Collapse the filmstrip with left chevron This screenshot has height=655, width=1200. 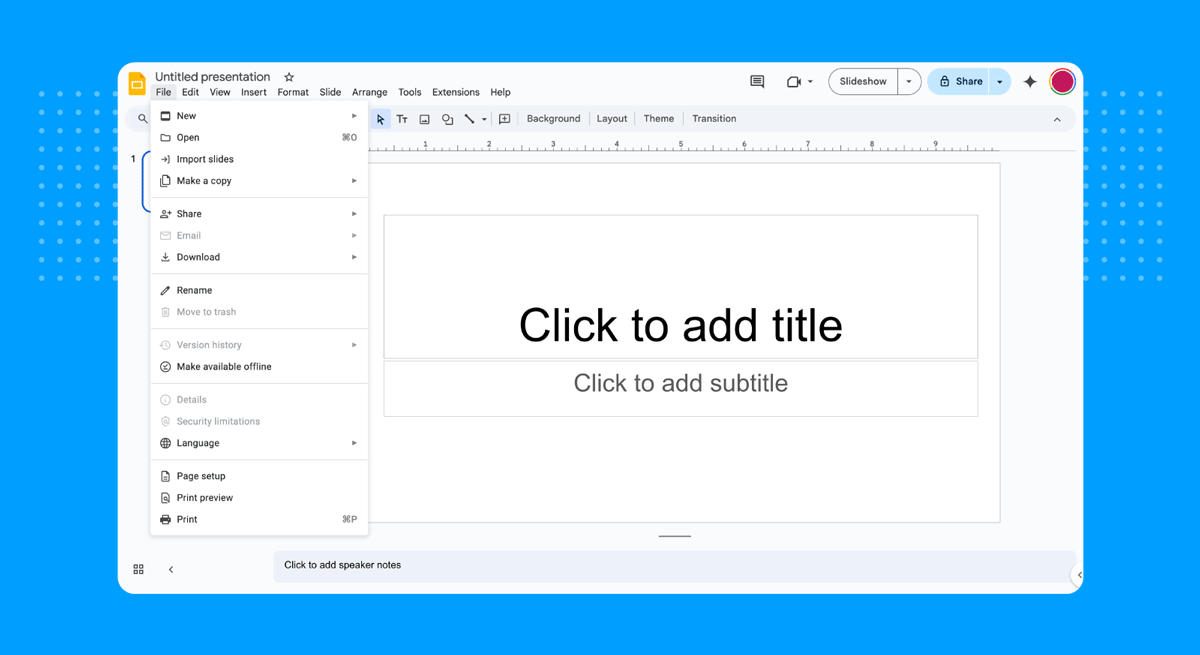(x=171, y=569)
